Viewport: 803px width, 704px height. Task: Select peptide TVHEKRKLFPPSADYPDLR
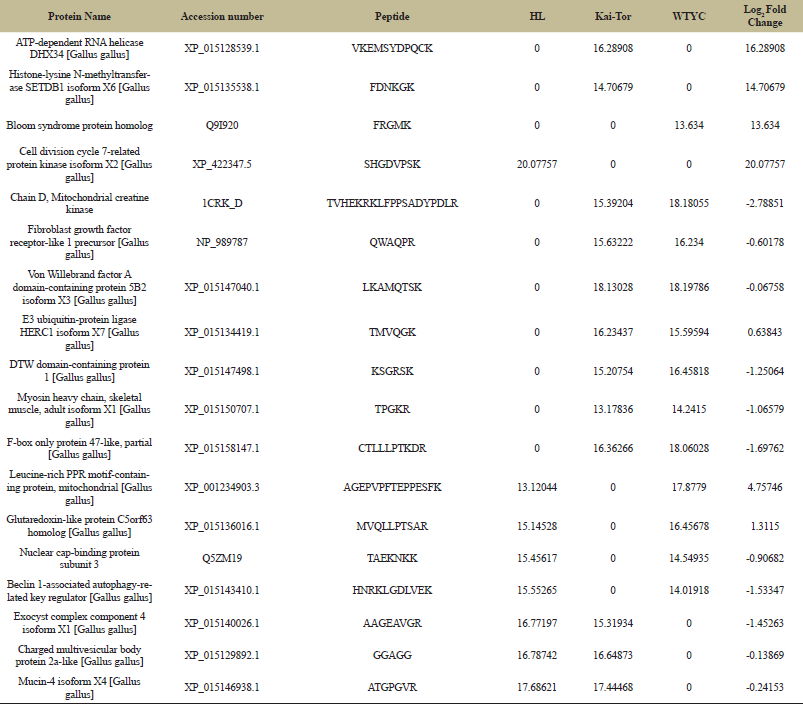(392, 203)
